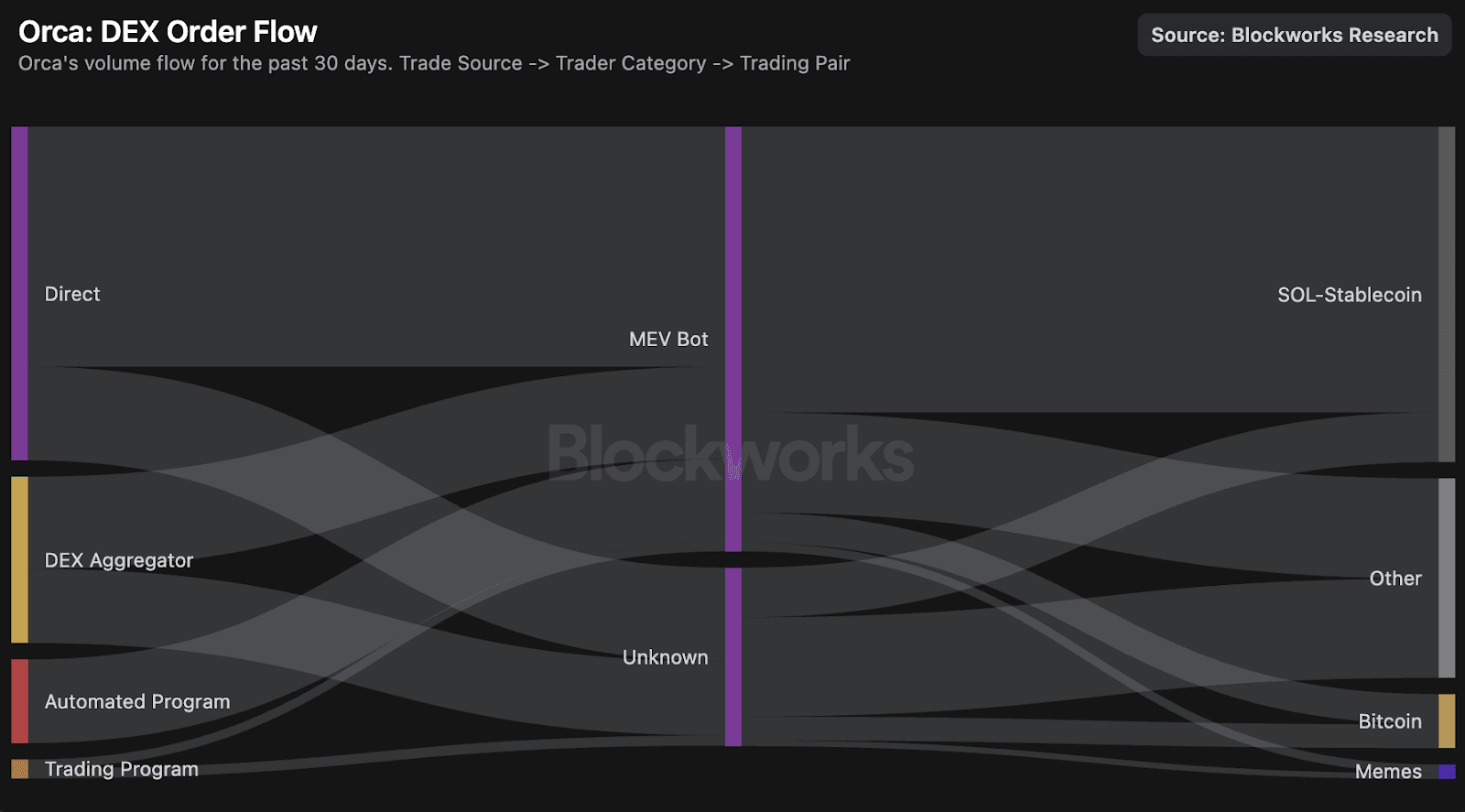Click the purple Direct node bar
The image size is (1465, 812).
click(19, 293)
